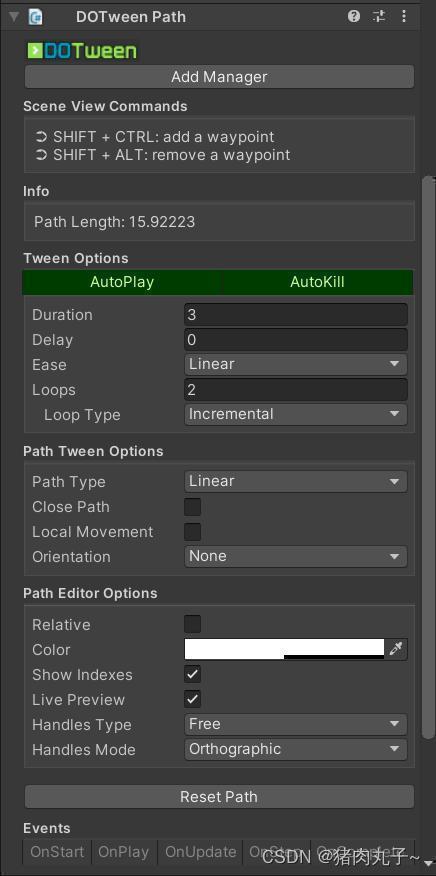Image resolution: width=436 pixels, height=876 pixels.
Task: Uncheck the Show Indexes checkbox
Action: pos(192,674)
